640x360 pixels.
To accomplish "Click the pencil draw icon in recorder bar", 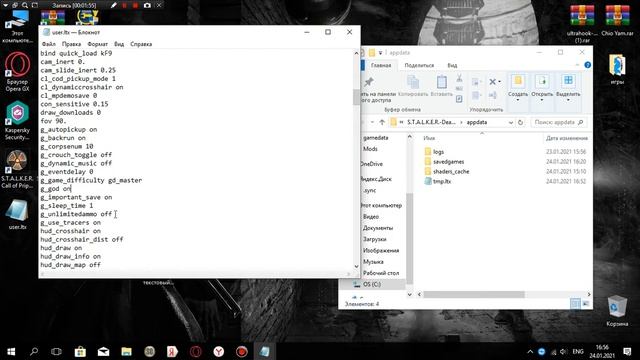I will pos(113,5).
